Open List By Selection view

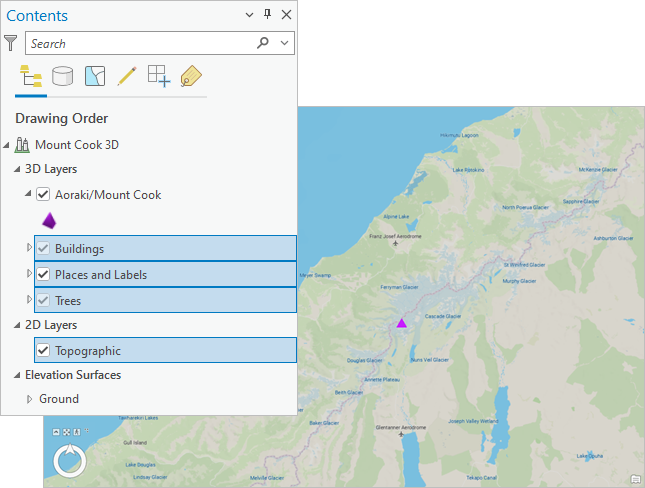[95, 76]
